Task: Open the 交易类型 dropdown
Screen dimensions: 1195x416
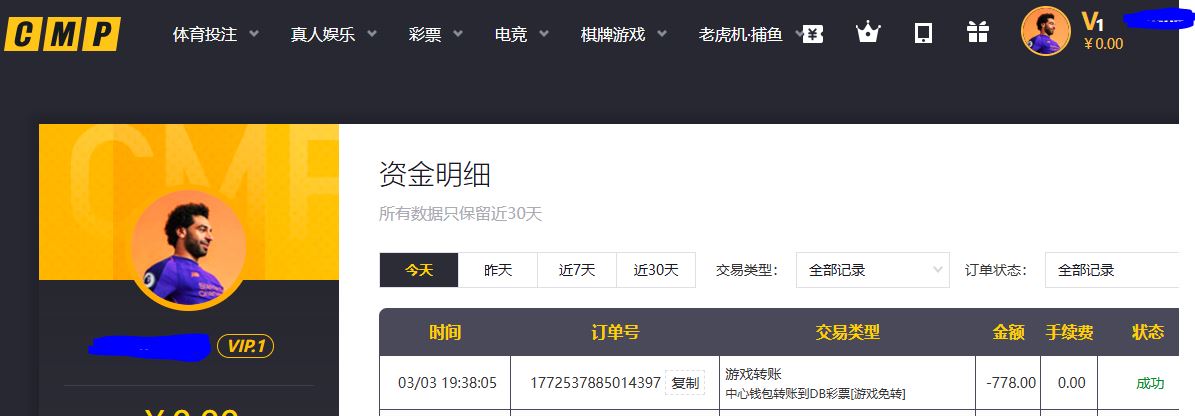Action: [x=872, y=270]
